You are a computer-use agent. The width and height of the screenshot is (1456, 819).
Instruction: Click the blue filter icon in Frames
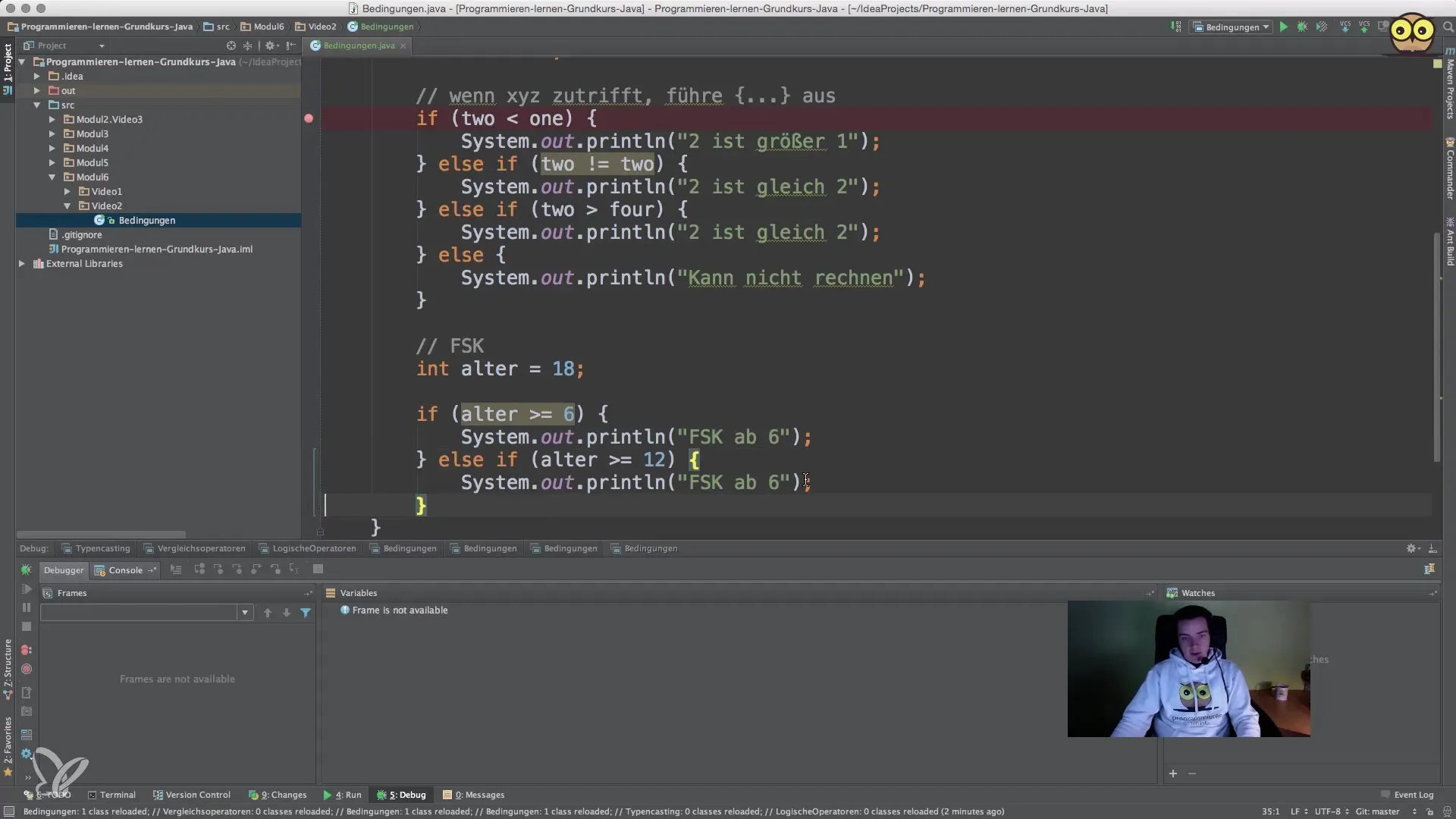click(x=306, y=613)
